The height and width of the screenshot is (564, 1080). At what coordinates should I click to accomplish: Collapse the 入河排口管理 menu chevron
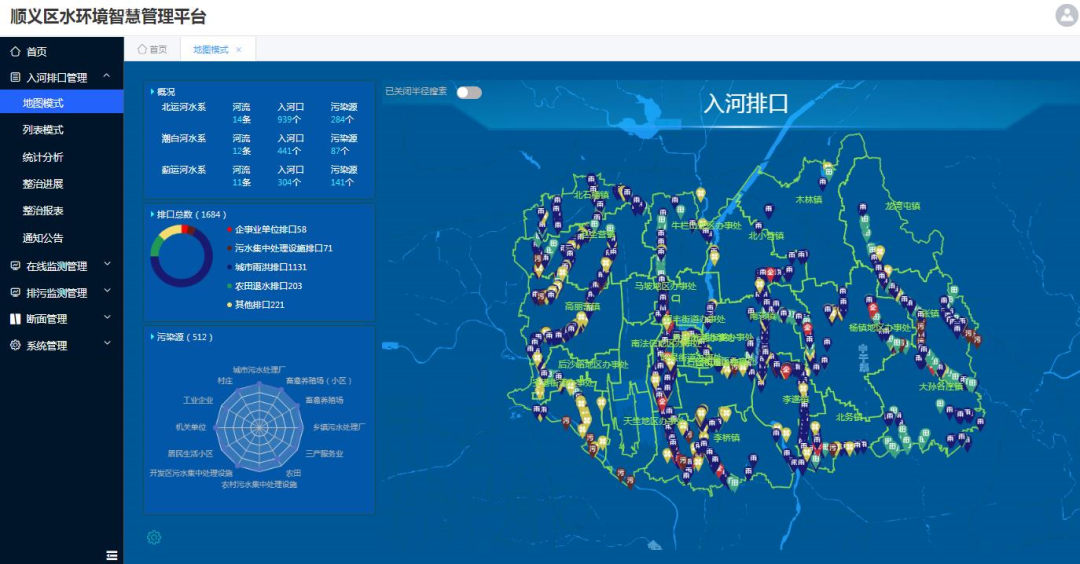point(107,76)
